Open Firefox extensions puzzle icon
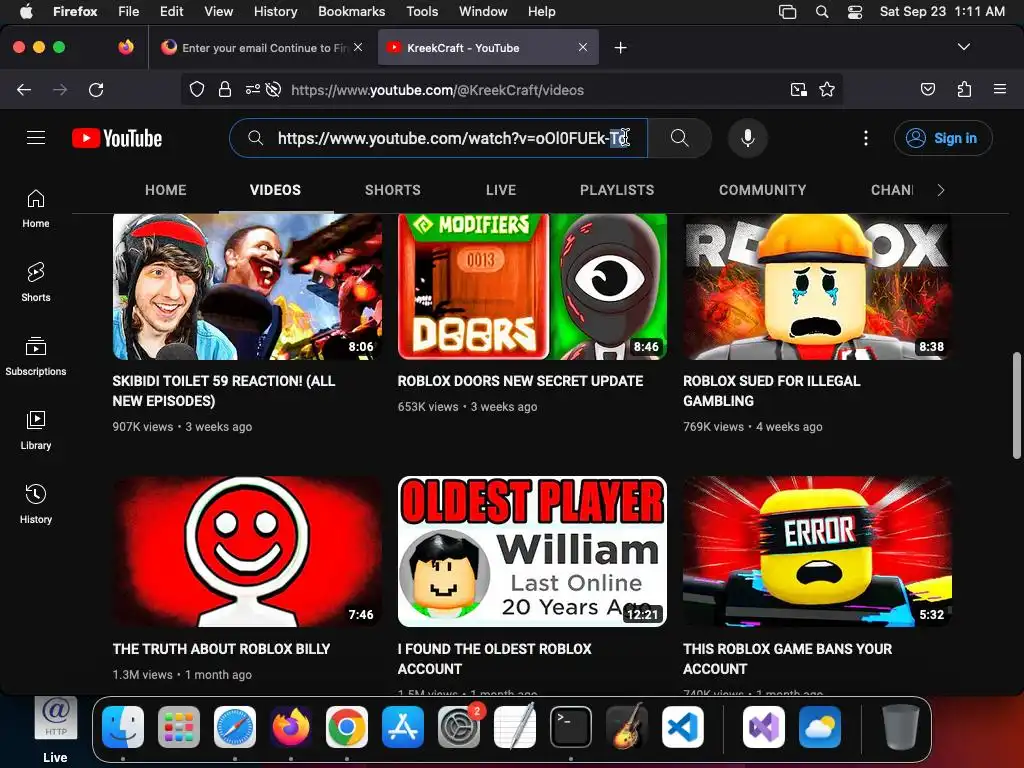Image resolution: width=1024 pixels, height=768 pixels. [964, 89]
